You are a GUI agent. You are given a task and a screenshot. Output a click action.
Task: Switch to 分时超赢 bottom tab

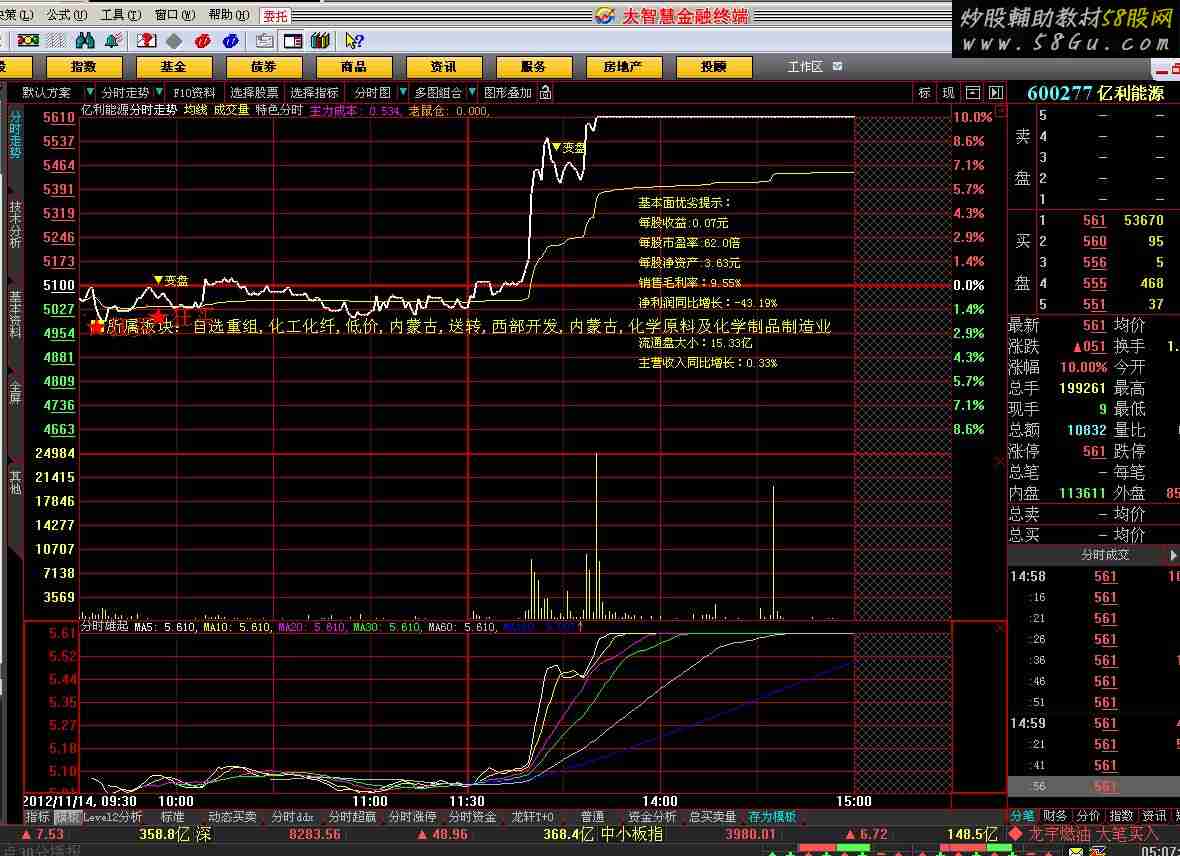pos(352,817)
